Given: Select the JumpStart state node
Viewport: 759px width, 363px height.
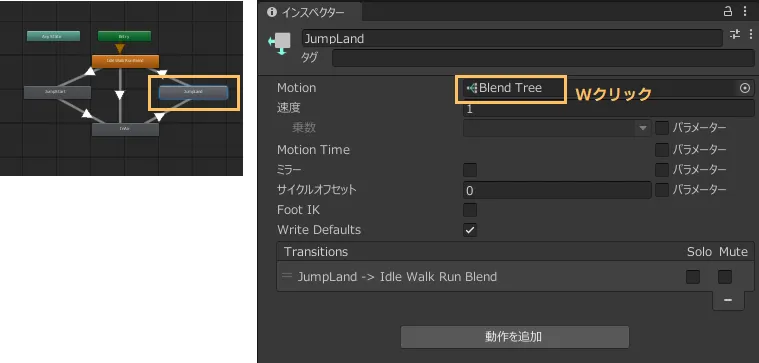Looking at the screenshot, I should (57, 92).
